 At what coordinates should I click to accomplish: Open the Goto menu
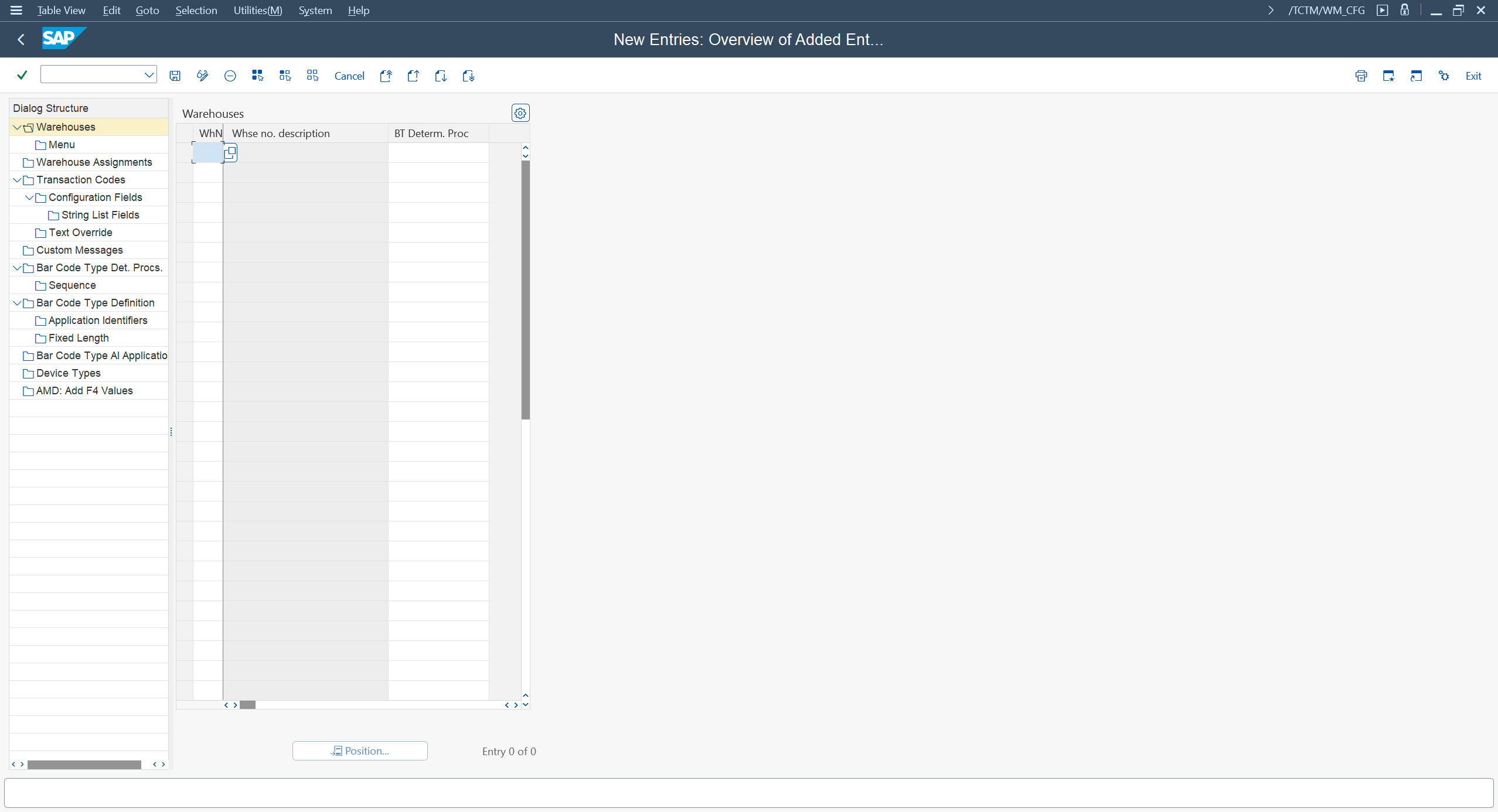(x=147, y=11)
